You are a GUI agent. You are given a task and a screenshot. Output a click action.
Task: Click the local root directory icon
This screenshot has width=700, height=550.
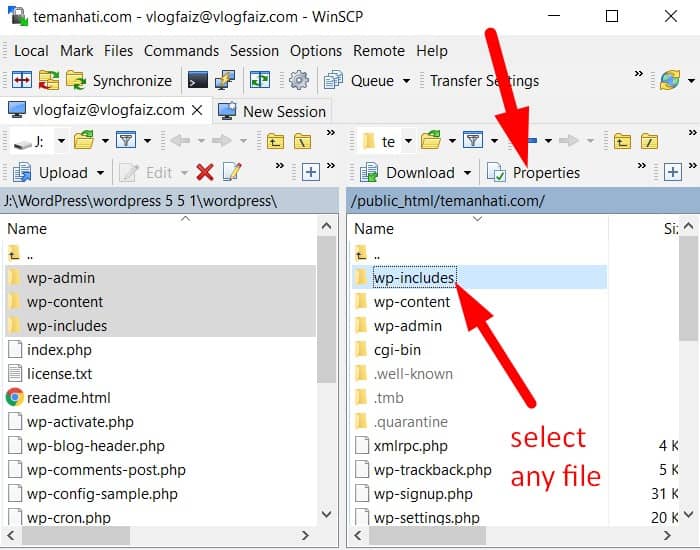coord(302,142)
